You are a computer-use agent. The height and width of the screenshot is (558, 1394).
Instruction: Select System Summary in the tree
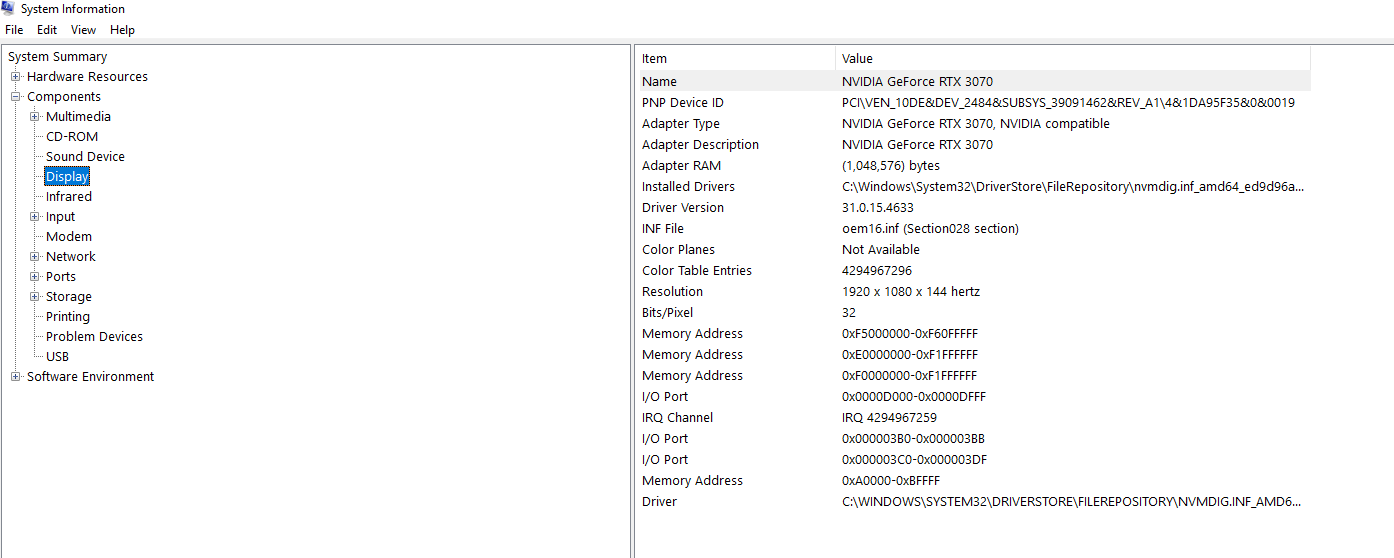[57, 57]
